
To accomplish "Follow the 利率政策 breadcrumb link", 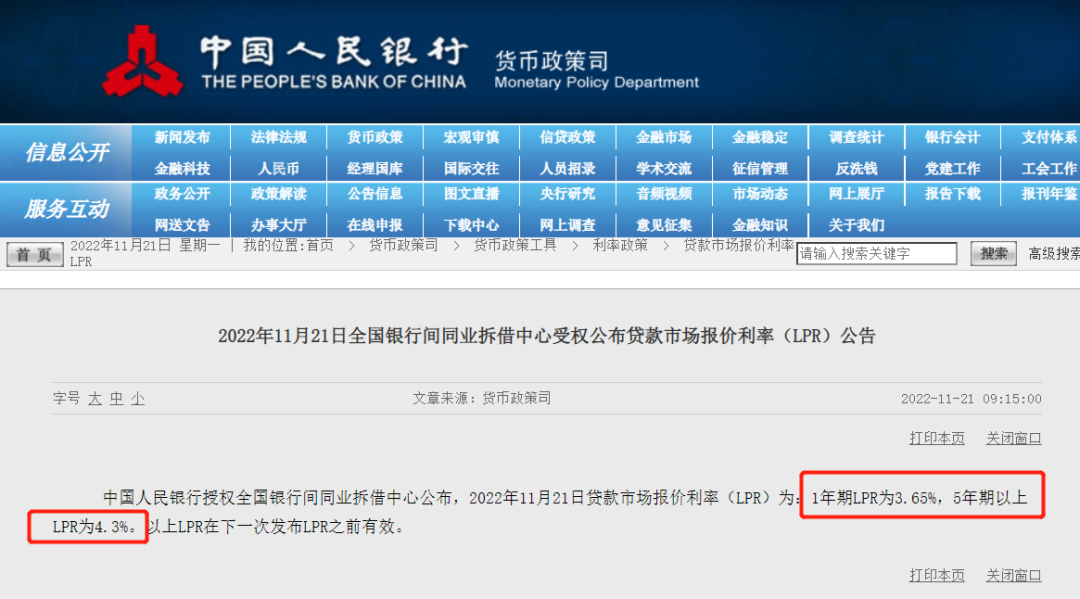I will pyautogui.click(x=620, y=245).
